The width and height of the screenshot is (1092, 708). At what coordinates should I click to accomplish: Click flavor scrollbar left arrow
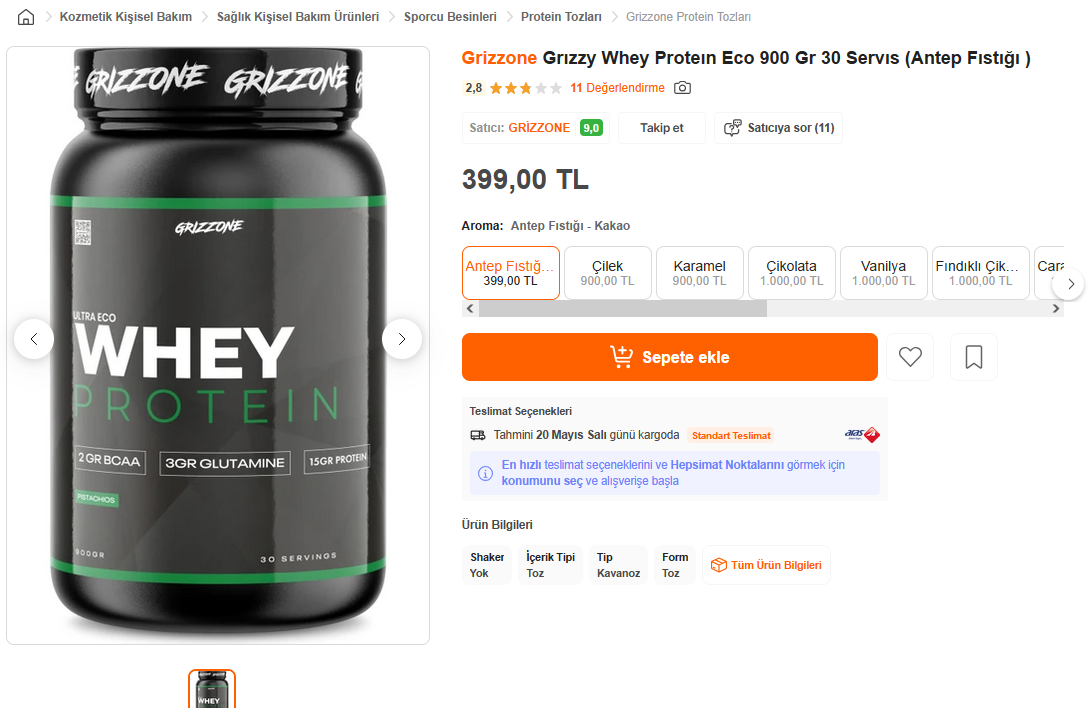tap(470, 308)
